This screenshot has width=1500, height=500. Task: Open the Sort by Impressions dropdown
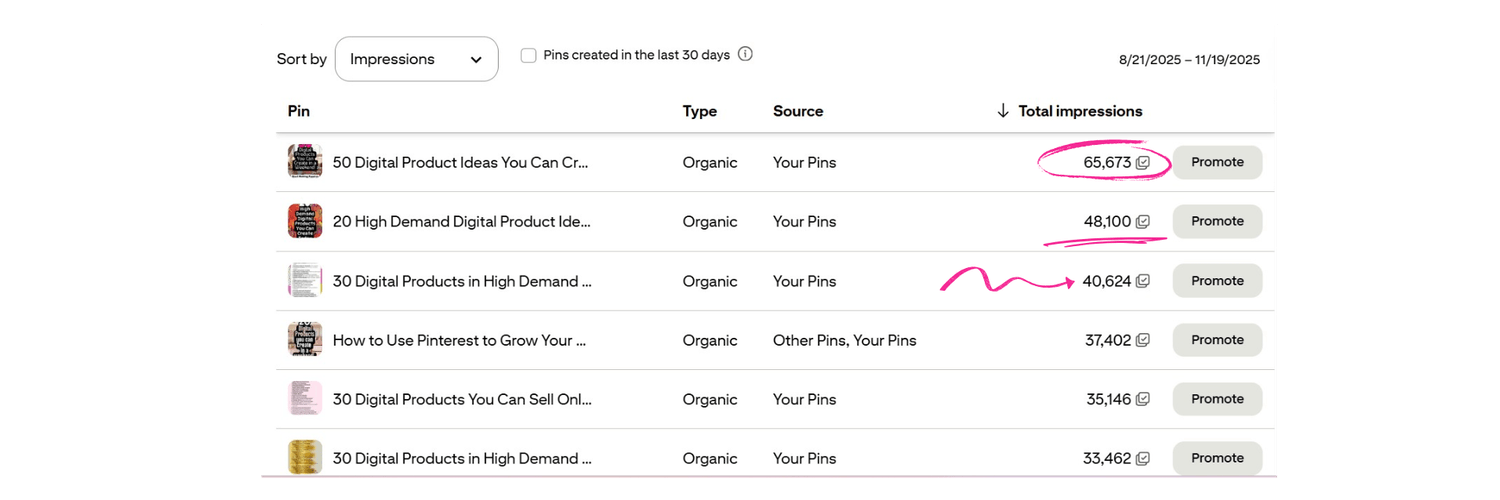point(416,59)
